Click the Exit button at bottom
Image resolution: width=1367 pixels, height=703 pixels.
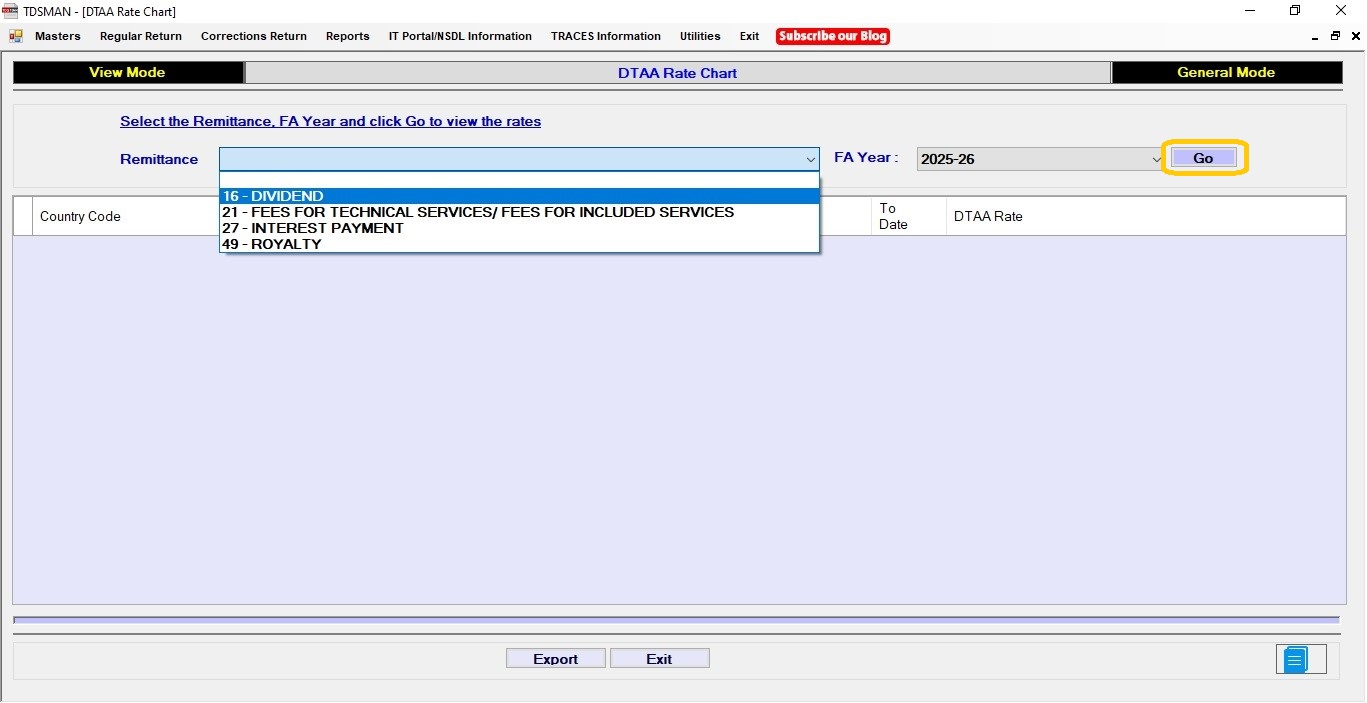(659, 659)
